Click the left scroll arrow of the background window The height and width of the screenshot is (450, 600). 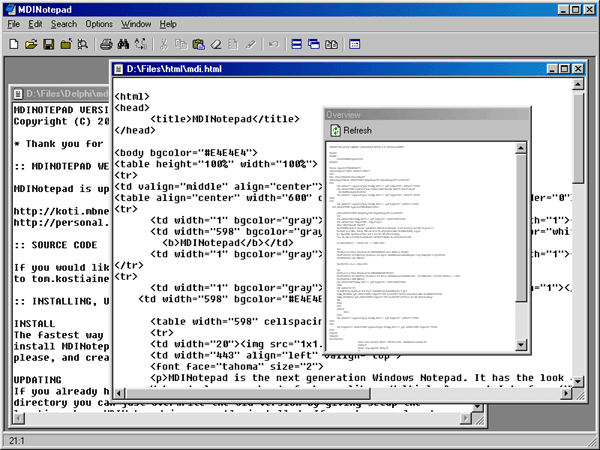point(18,419)
